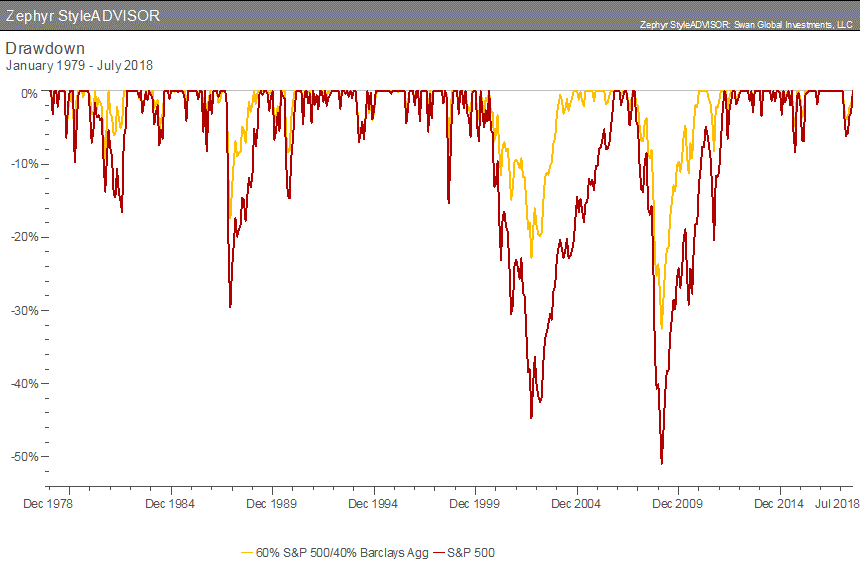The width and height of the screenshot is (860, 572).
Task: Click the 'Dec 1978' x-axis label
Action: 48,503
